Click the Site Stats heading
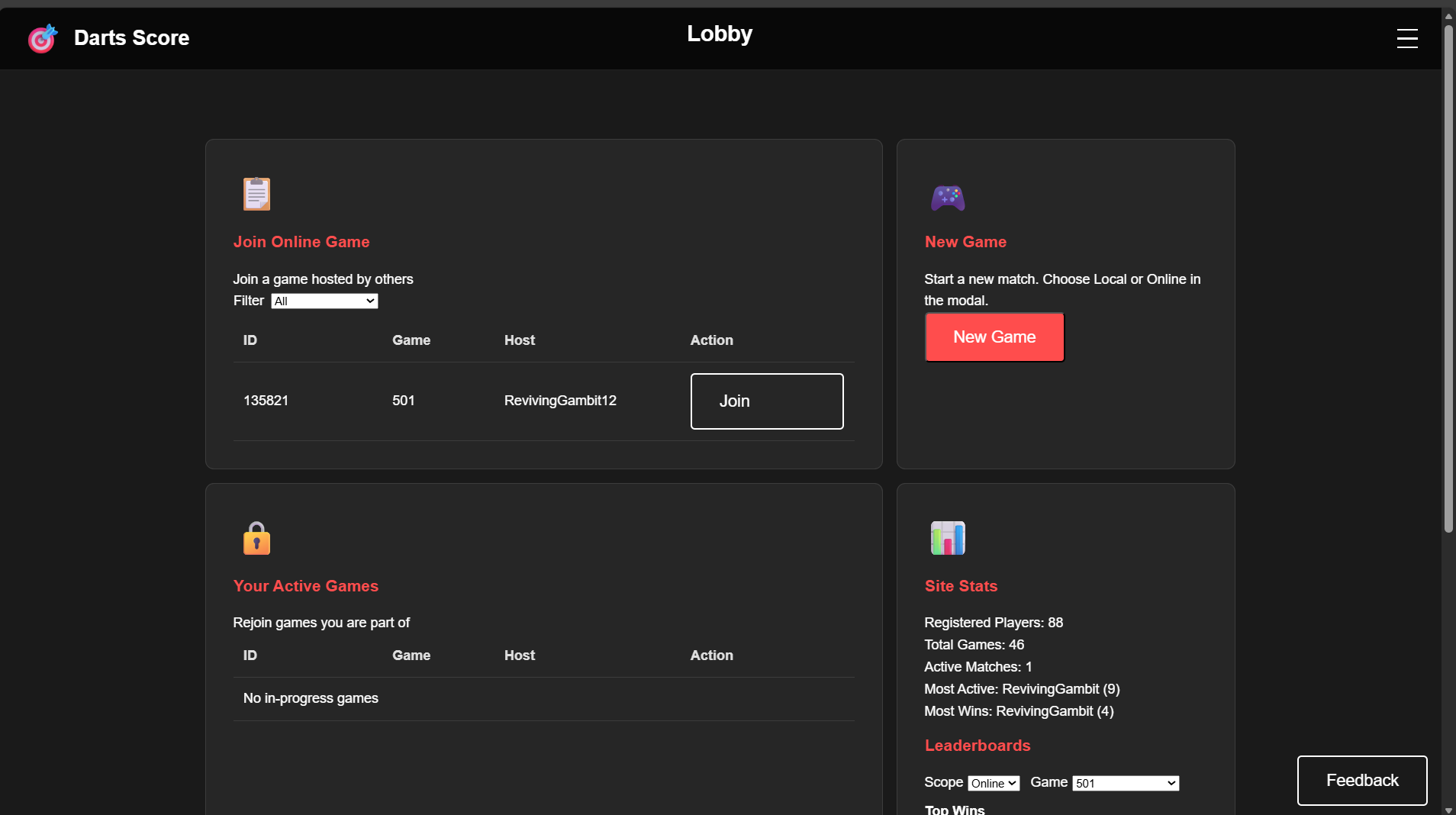Screen dimensions: 1456x815 (960, 586)
